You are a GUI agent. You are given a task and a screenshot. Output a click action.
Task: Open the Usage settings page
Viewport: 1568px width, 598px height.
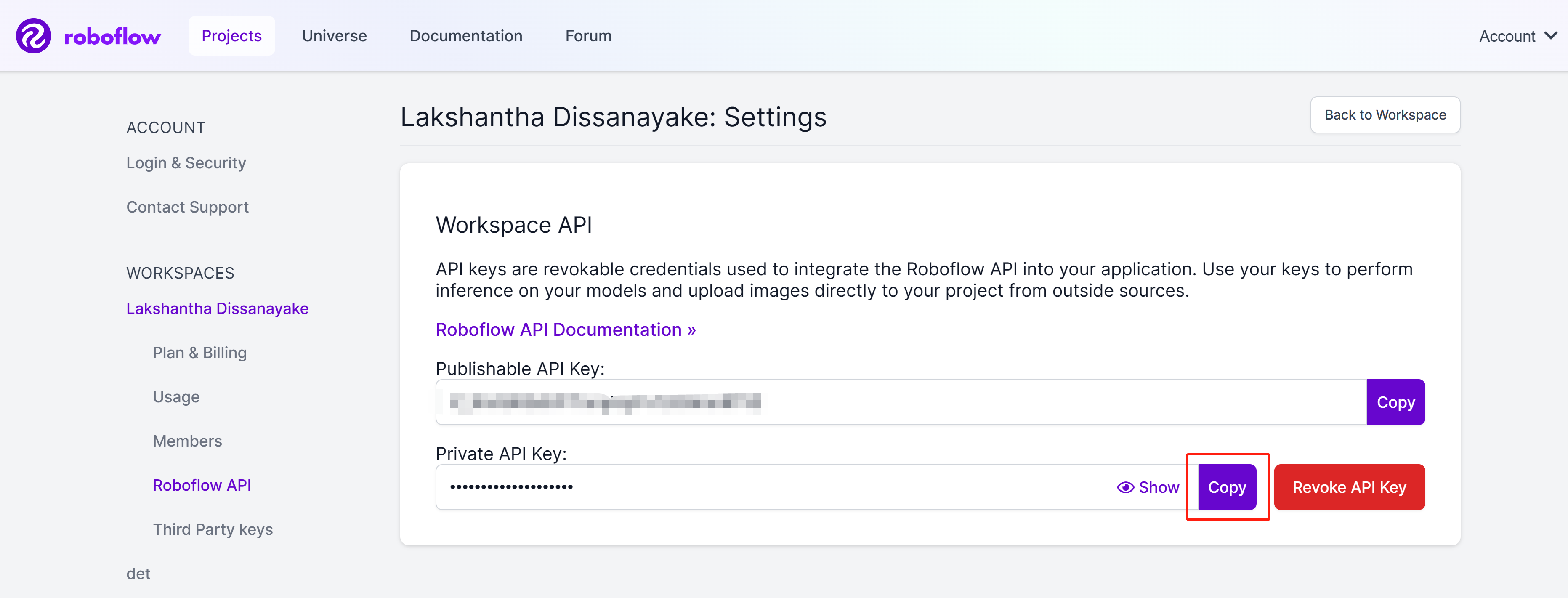click(x=176, y=397)
